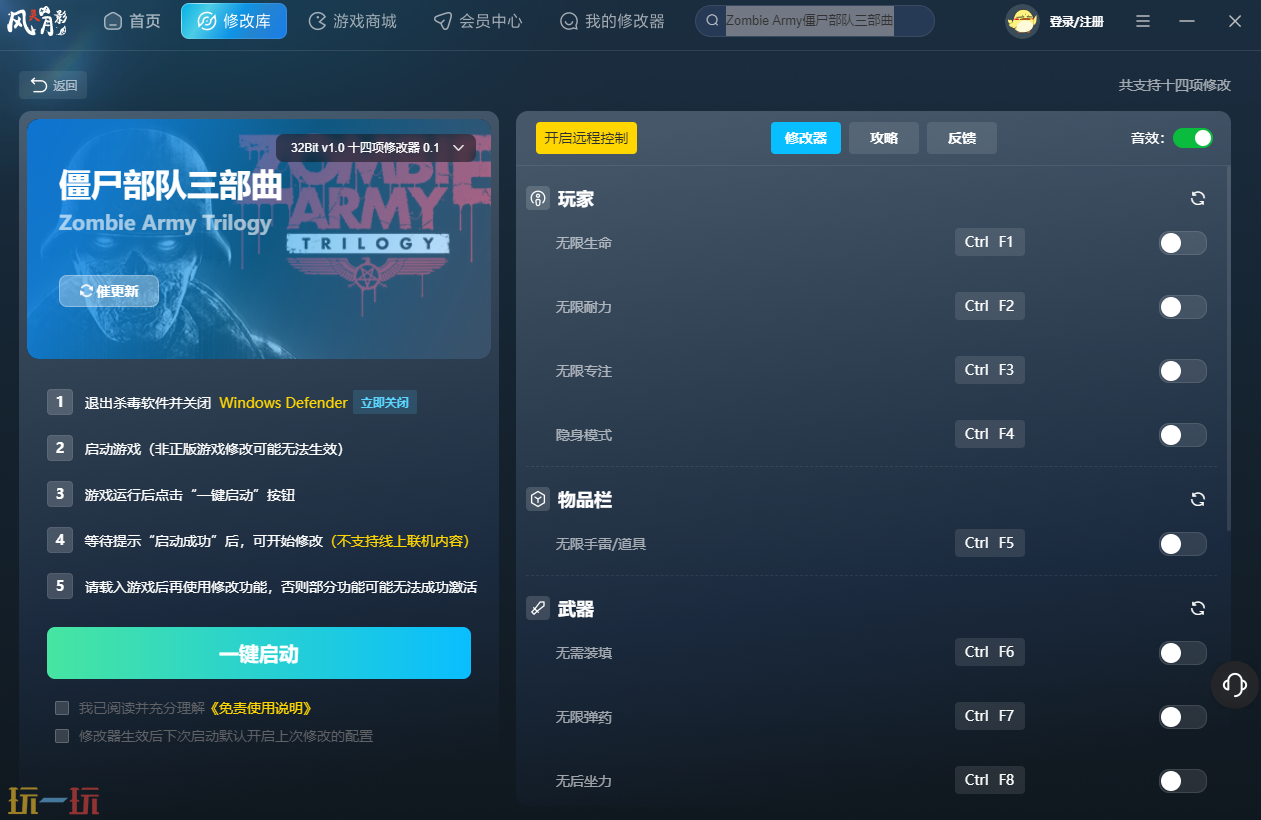Click the 僵尸部队三部曲 title text

point(170,184)
